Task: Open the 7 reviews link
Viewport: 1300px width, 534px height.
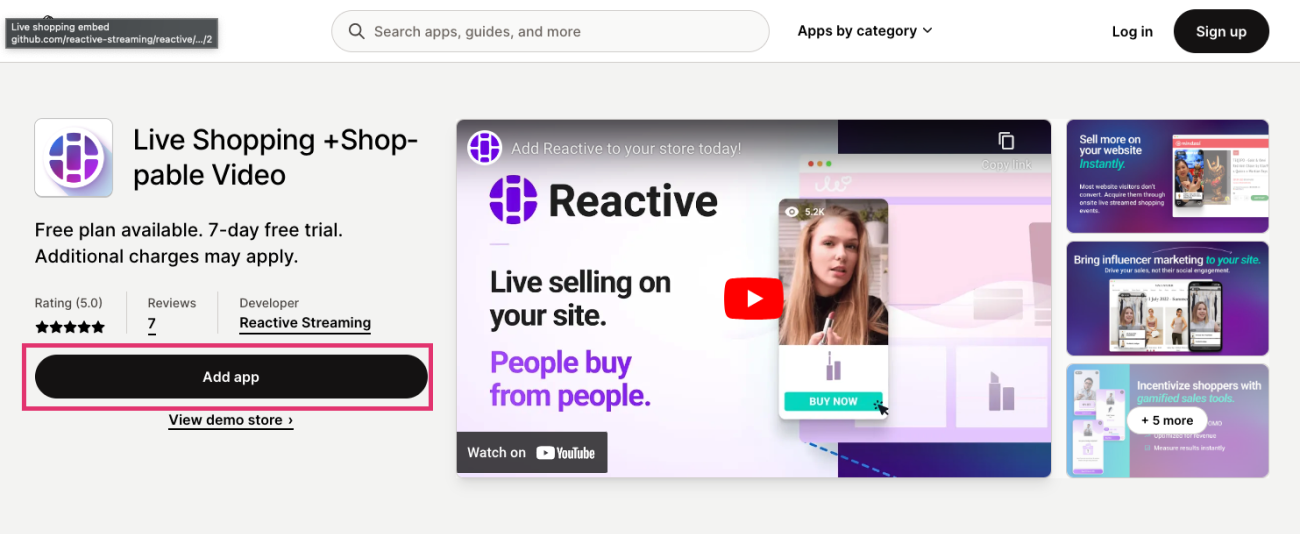Action: [152, 324]
